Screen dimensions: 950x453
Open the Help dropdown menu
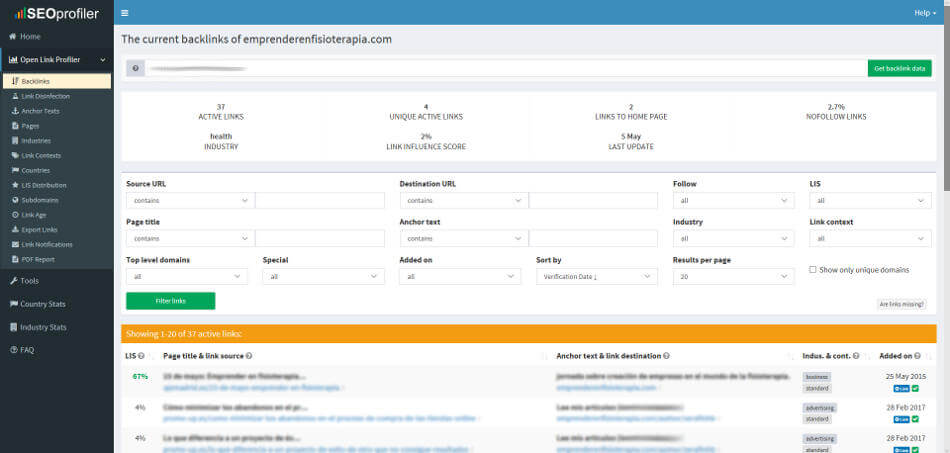925,13
